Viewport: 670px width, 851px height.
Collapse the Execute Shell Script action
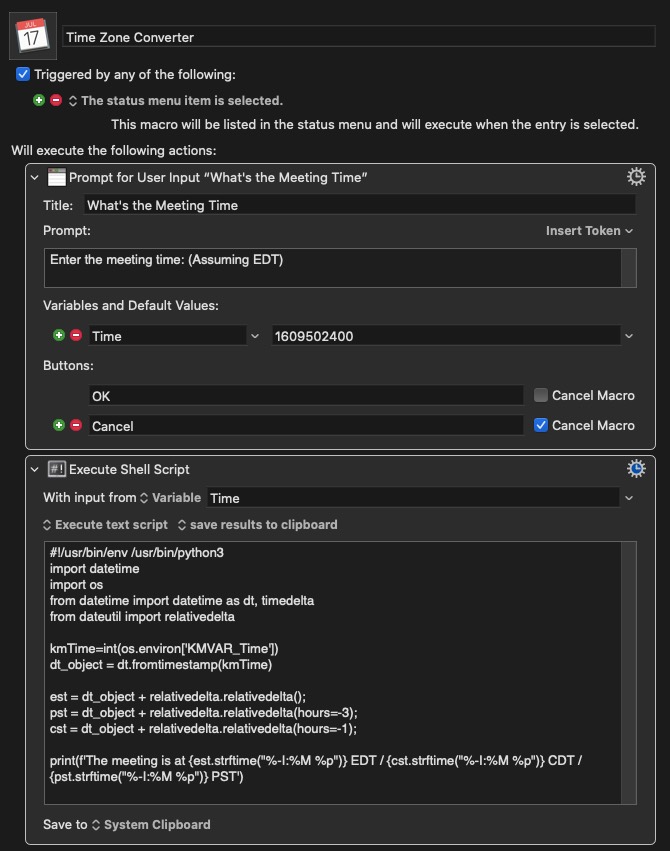tap(35, 469)
